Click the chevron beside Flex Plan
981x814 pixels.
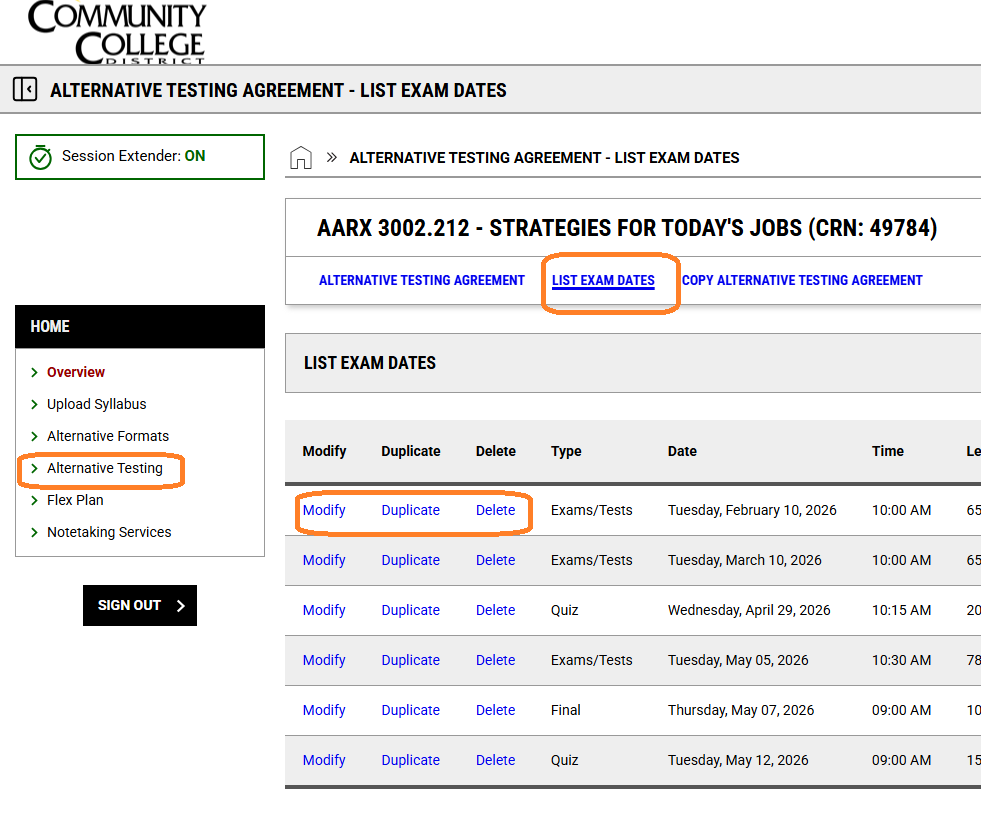(34, 500)
